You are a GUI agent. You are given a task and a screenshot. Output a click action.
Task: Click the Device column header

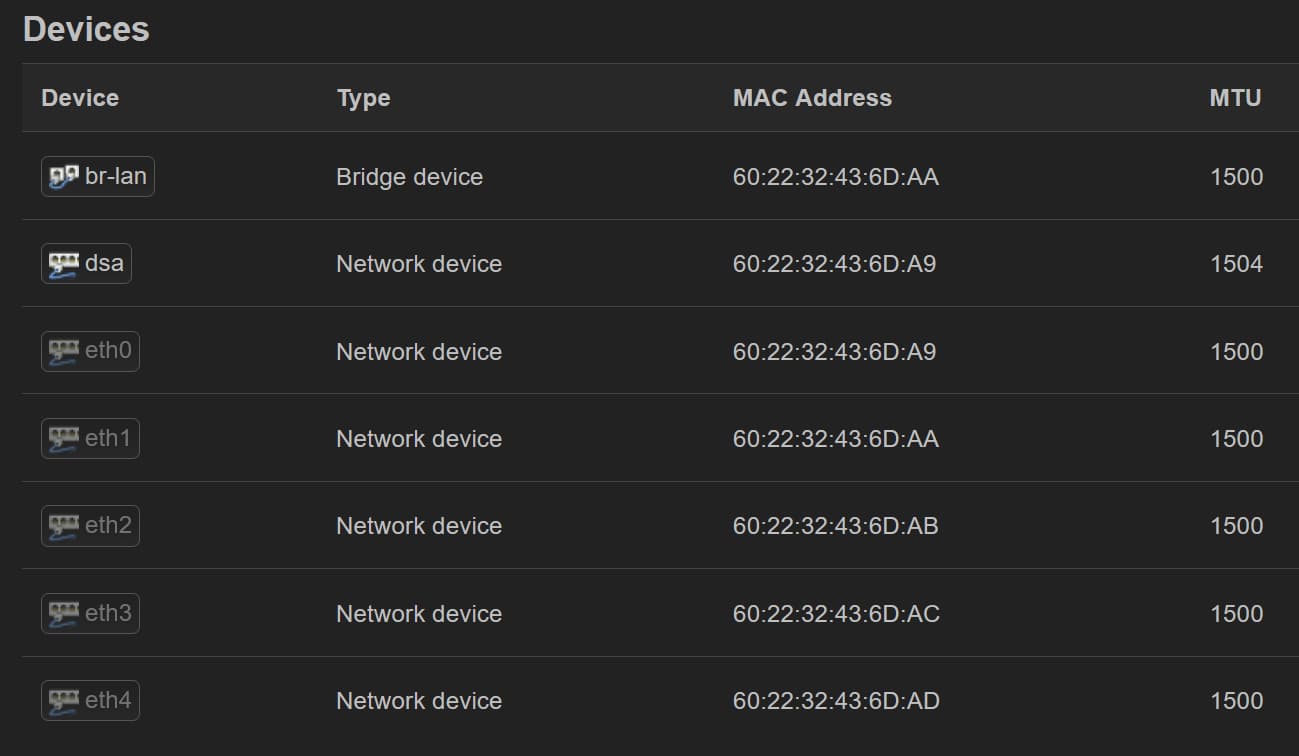coord(80,98)
